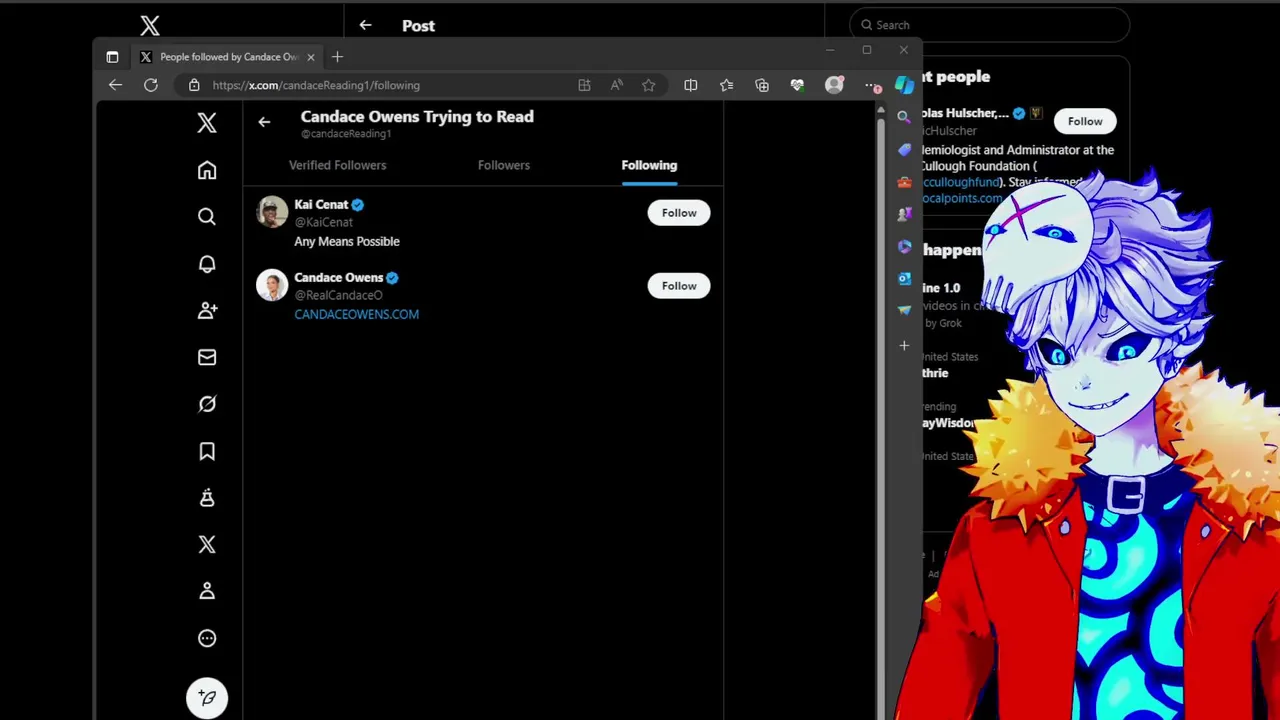
Task: Open new browser tab with plus button
Action: coord(337,57)
